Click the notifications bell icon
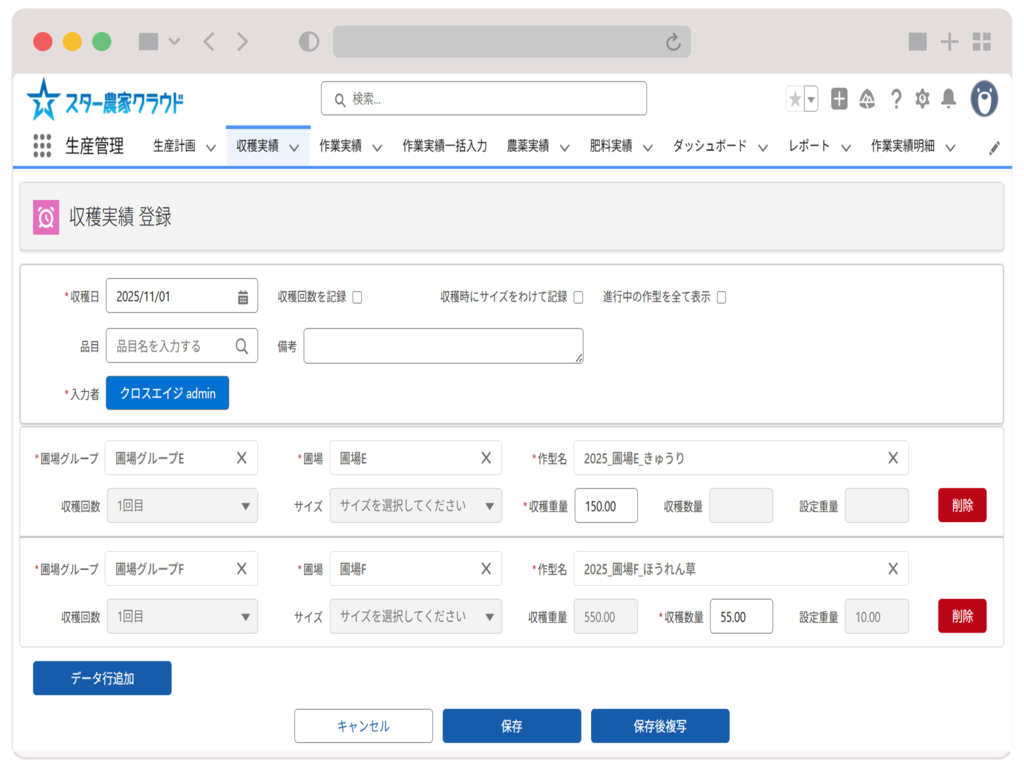 pos(948,98)
